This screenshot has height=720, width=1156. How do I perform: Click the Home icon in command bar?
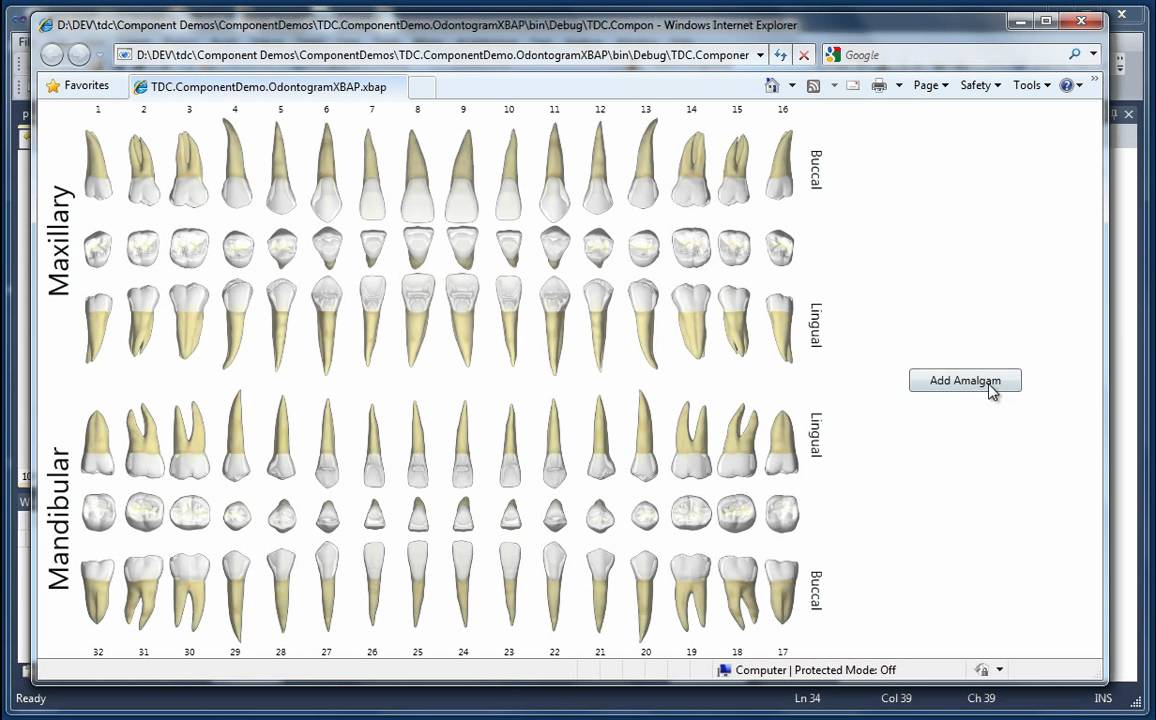(x=772, y=85)
